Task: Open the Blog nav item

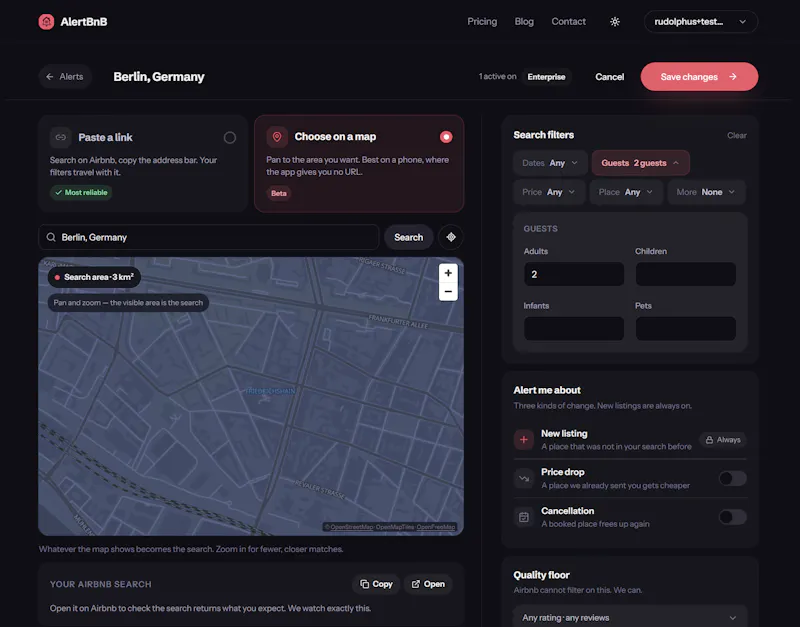Action: [524, 21]
